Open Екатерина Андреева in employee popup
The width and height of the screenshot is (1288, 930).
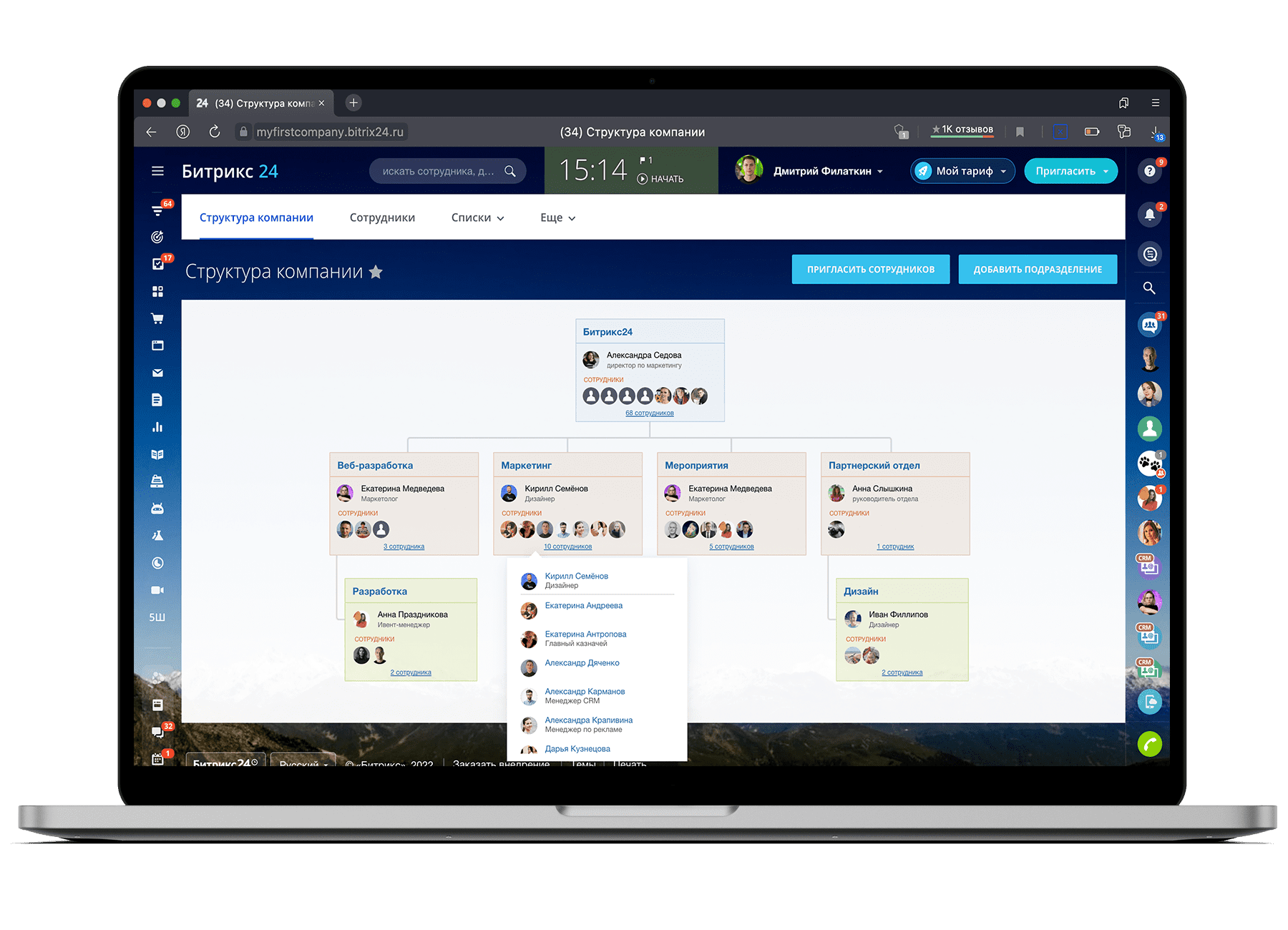(x=583, y=606)
